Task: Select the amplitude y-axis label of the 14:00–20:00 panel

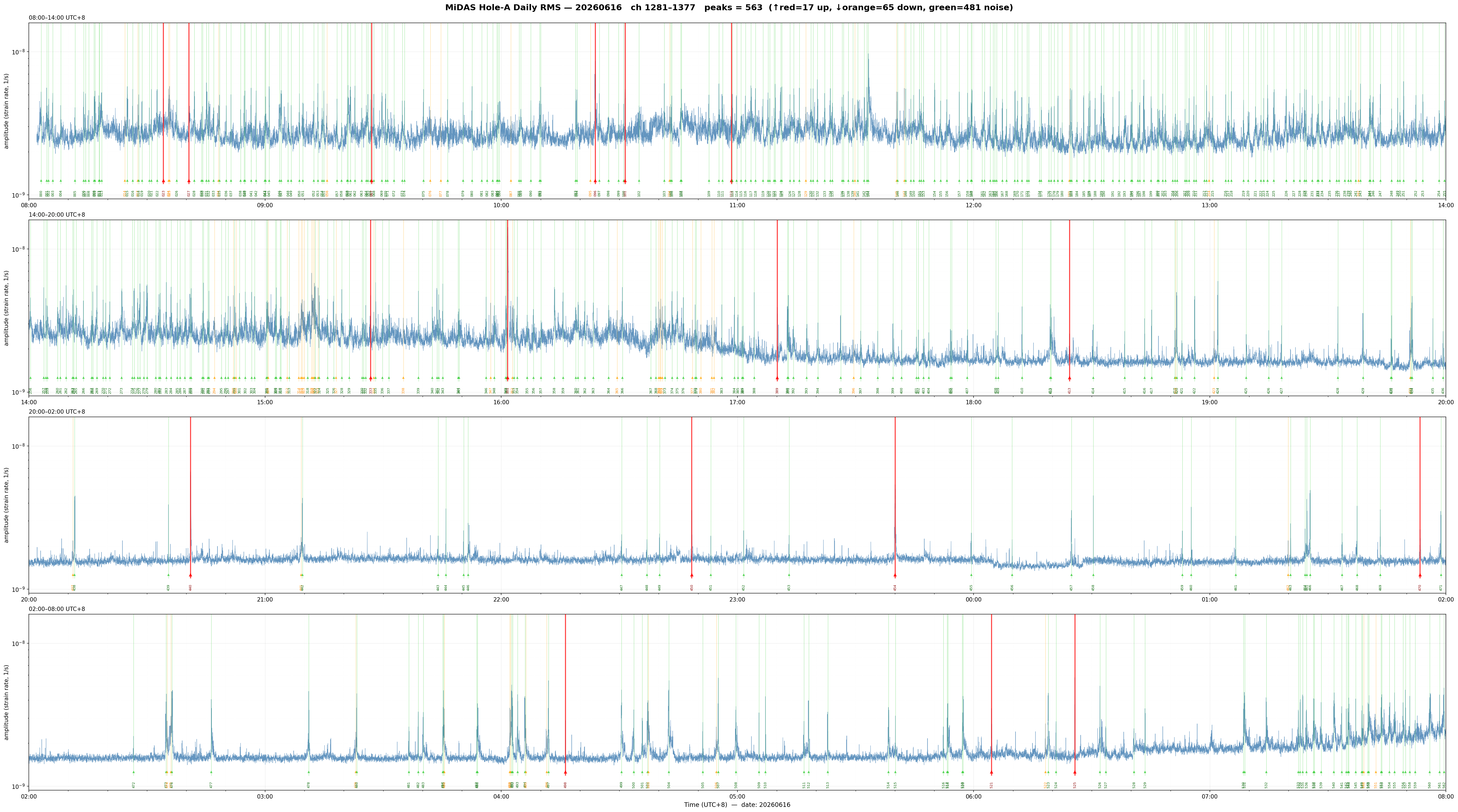Action: pos(7,308)
